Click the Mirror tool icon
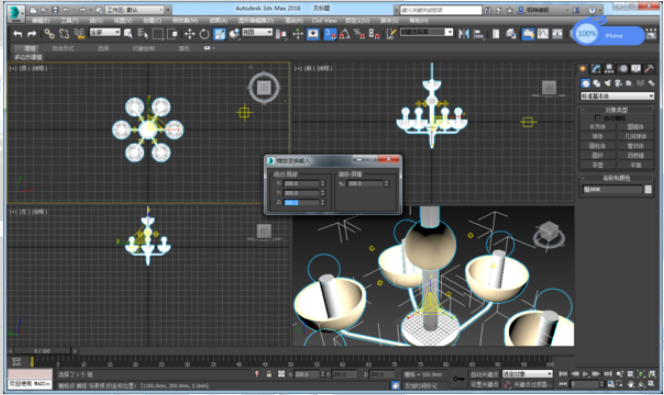Image resolution: width=664 pixels, height=395 pixels. [463, 34]
